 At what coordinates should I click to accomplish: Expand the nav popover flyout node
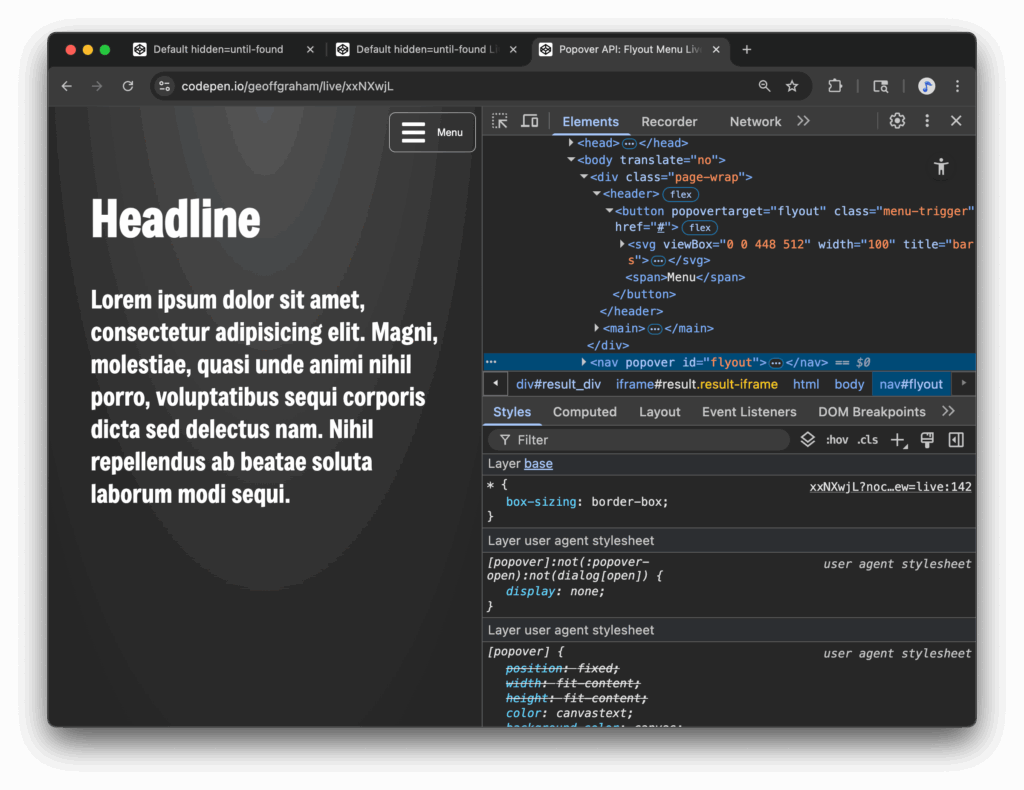[583, 362]
